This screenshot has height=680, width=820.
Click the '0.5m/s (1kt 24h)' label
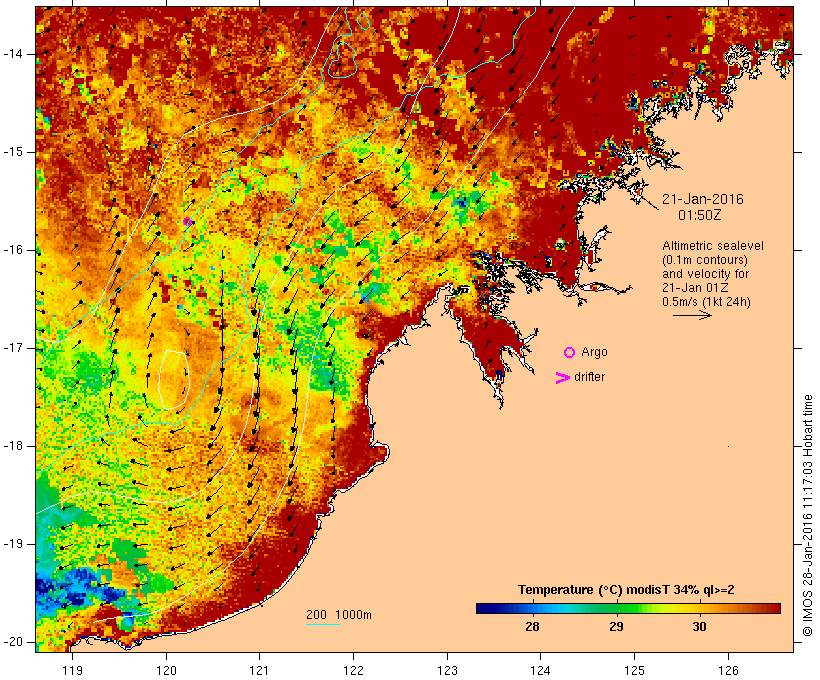[x=706, y=302]
